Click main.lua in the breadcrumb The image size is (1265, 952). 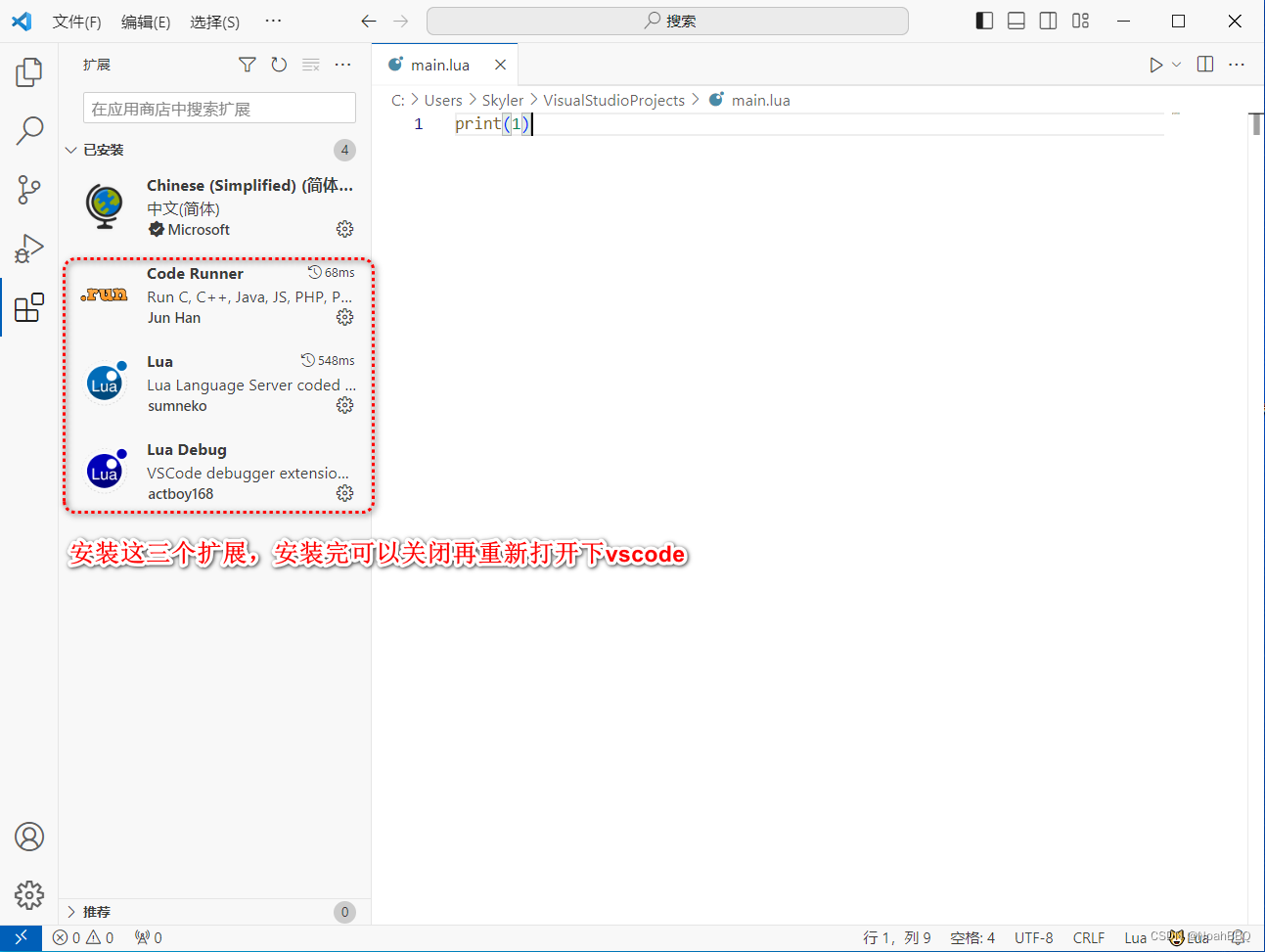click(760, 100)
